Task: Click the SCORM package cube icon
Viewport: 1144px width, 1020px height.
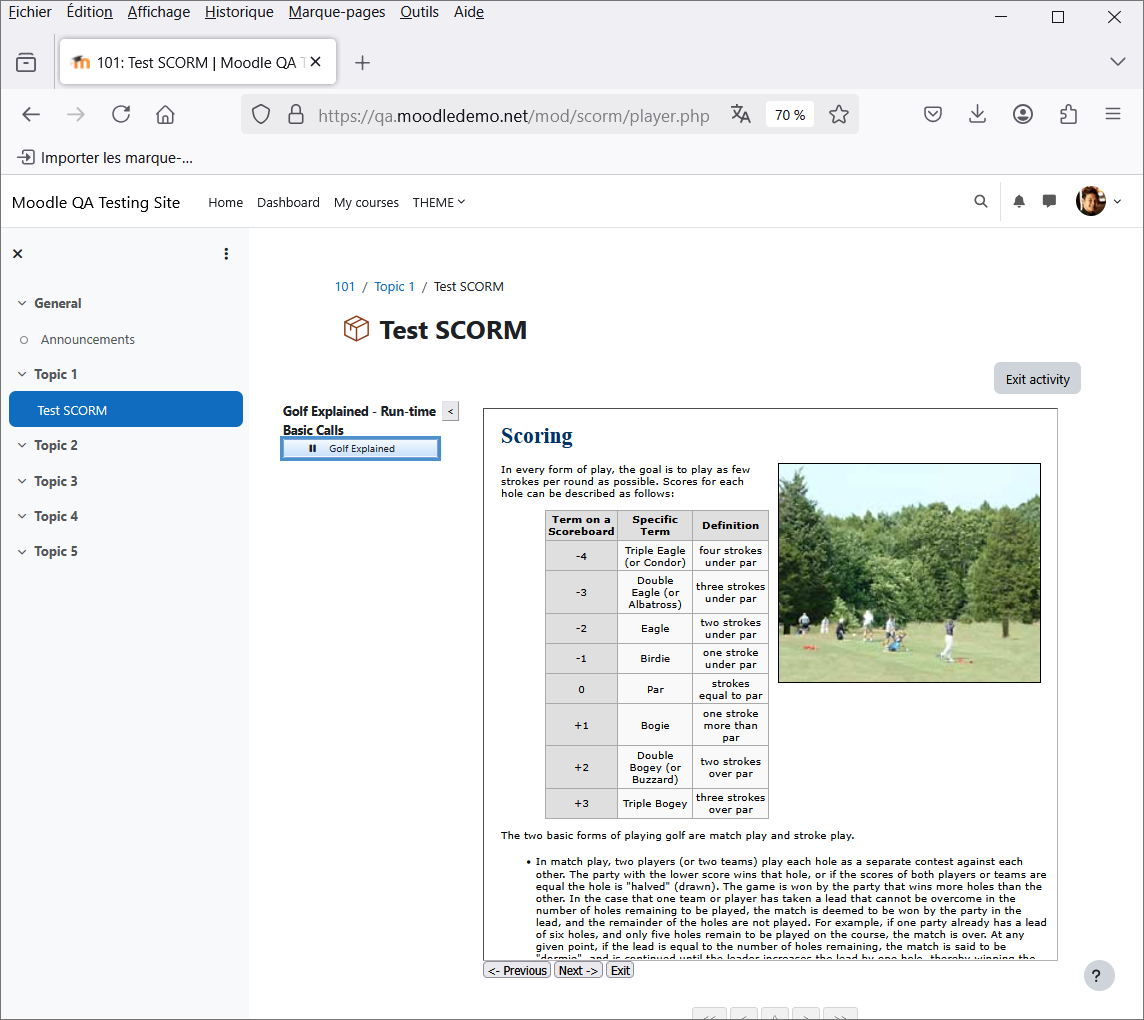Action: [356, 329]
